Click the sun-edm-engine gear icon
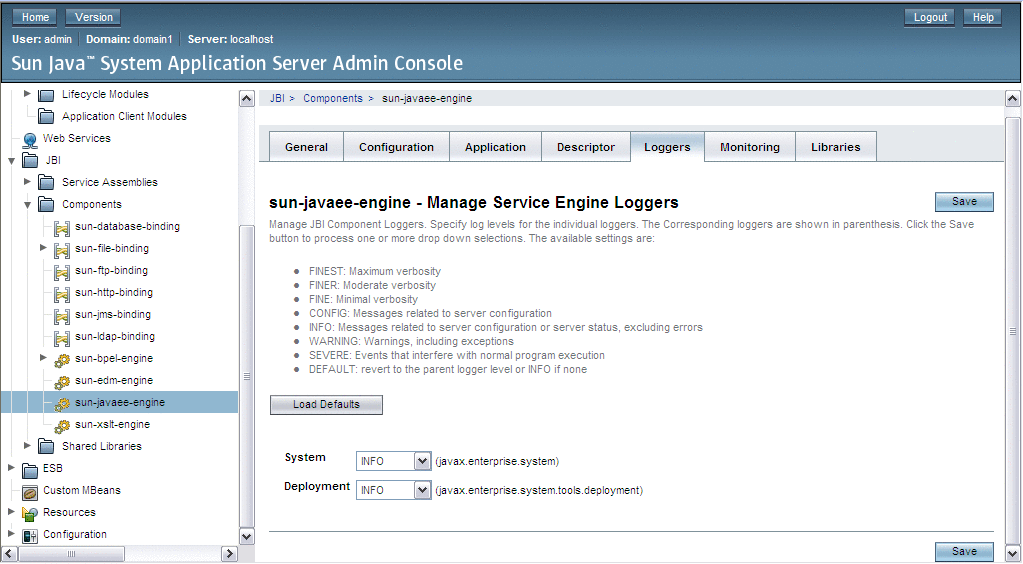This screenshot has width=1023, height=564. (62, 382)
